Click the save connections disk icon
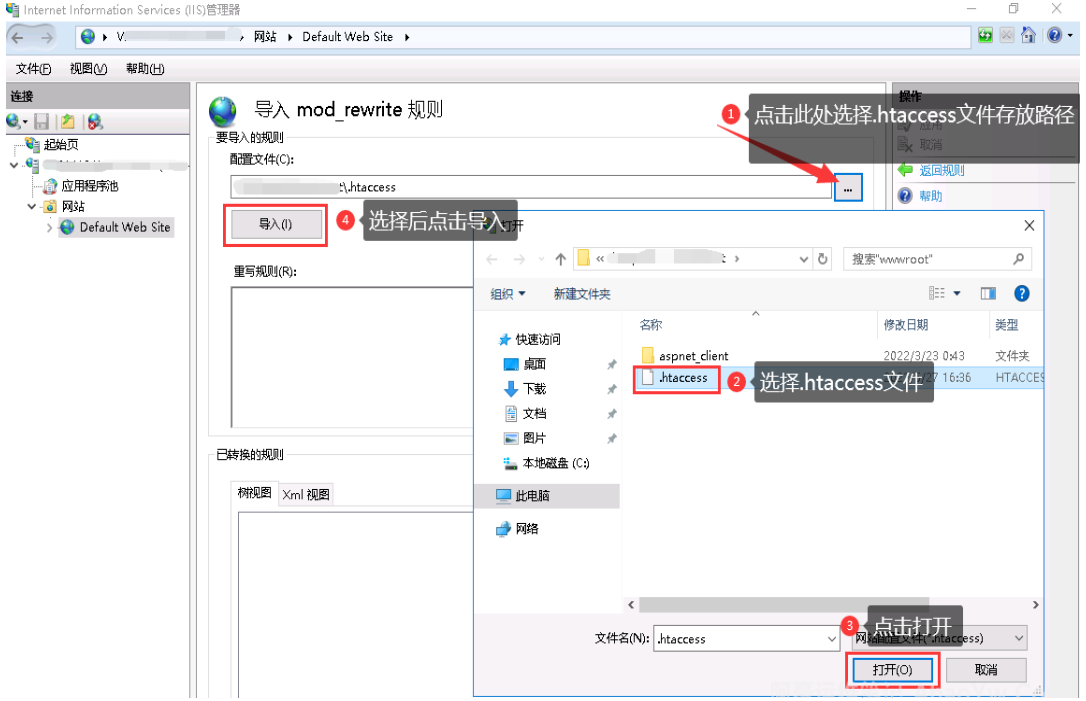 click(x=42, y=121)
